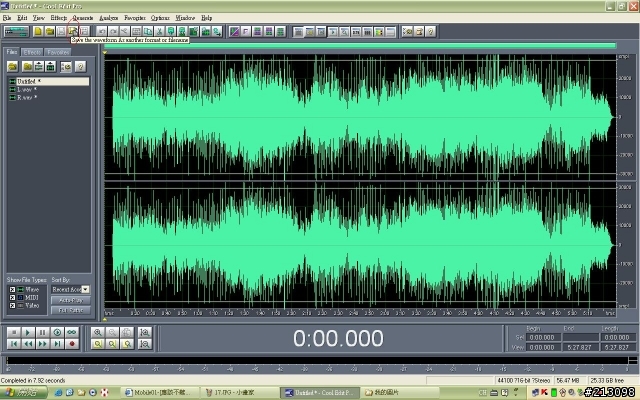Image resolution: width=640 pixels, height=400 pixels.
Task: Toggle the MIDI file type checkbox
Action: click(12, 297)
